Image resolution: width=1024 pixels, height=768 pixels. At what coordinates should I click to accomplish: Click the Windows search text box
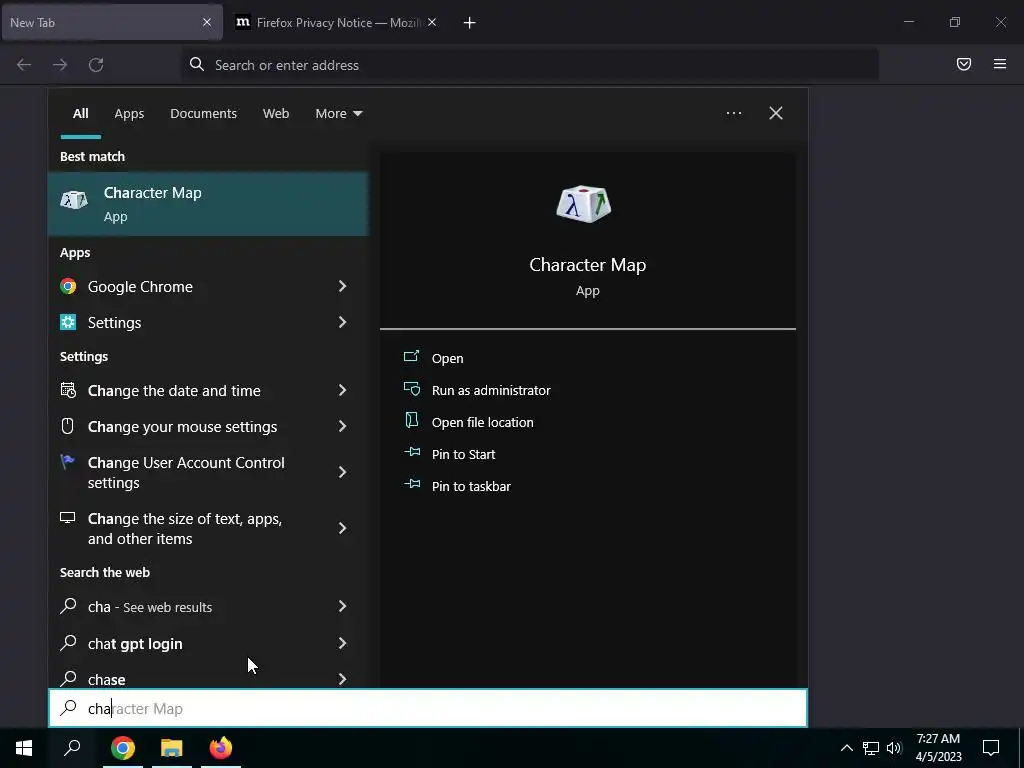428,708
